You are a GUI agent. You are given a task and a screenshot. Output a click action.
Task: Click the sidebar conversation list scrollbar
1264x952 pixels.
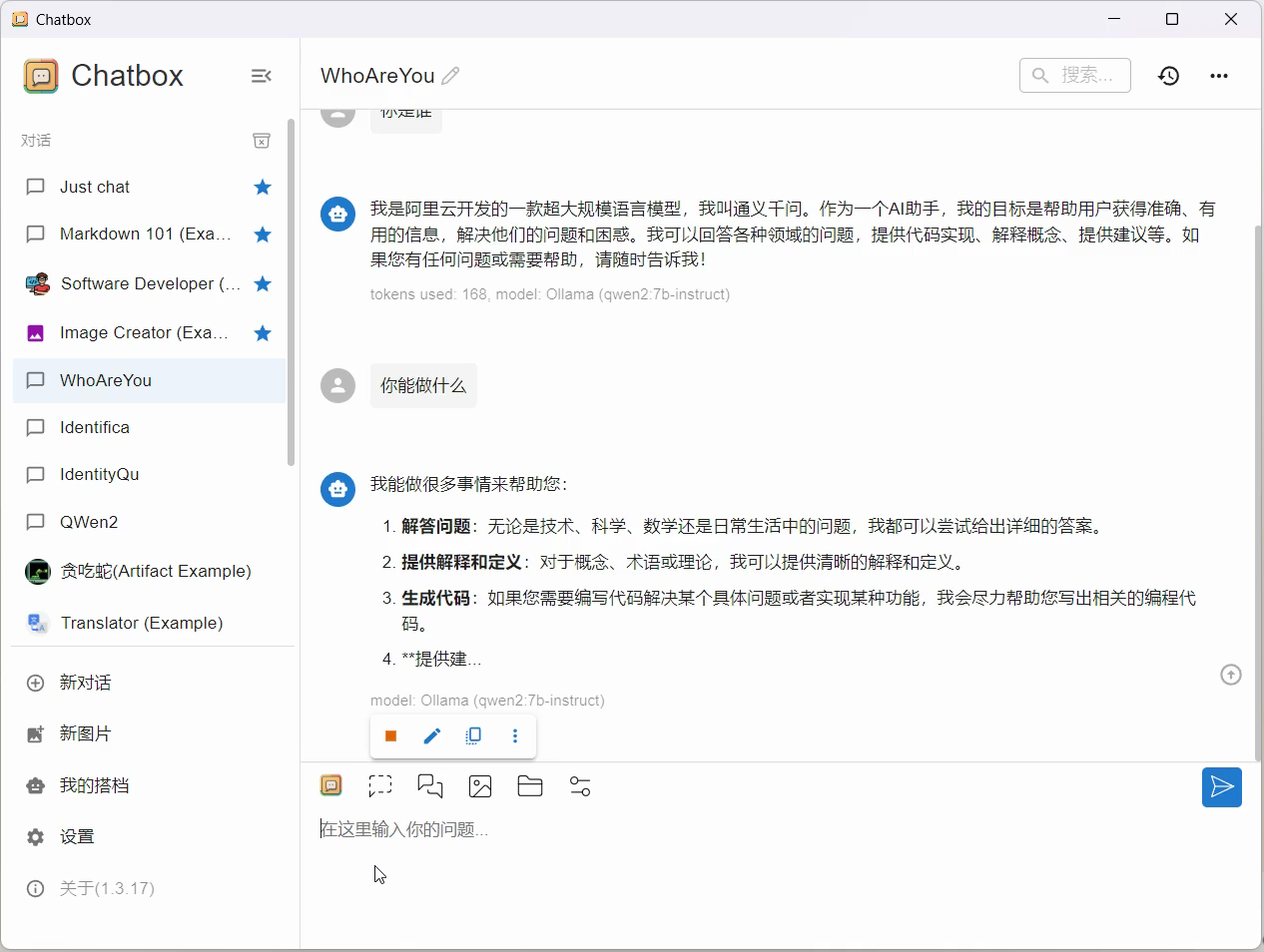(x=291, y=291)
